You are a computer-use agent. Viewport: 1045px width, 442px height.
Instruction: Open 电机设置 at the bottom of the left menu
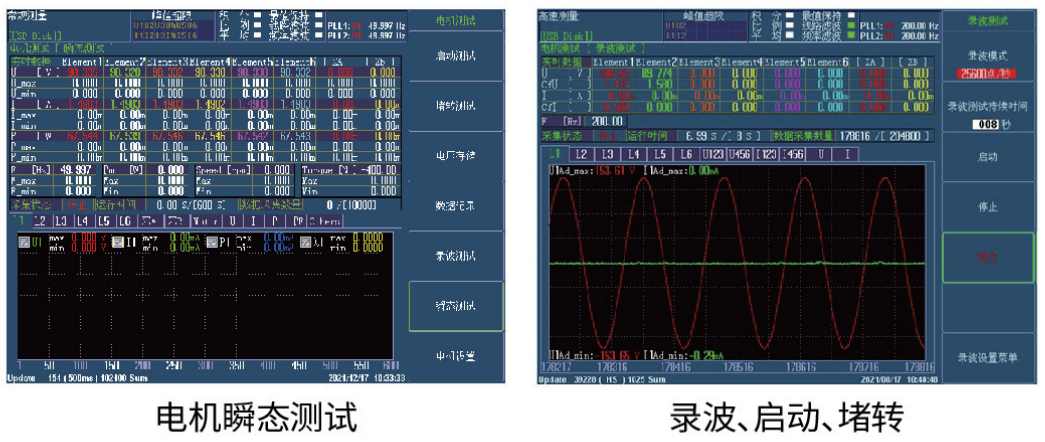455,355
